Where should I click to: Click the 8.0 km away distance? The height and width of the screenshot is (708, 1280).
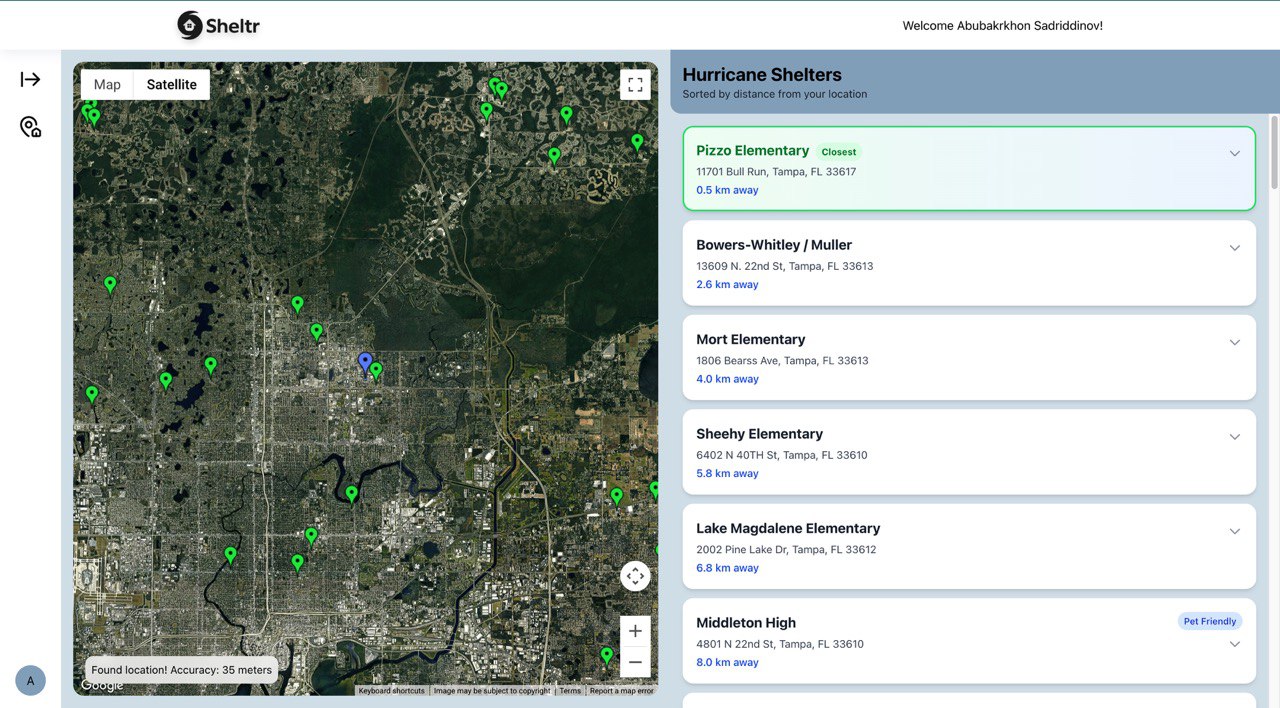[727, 663]
